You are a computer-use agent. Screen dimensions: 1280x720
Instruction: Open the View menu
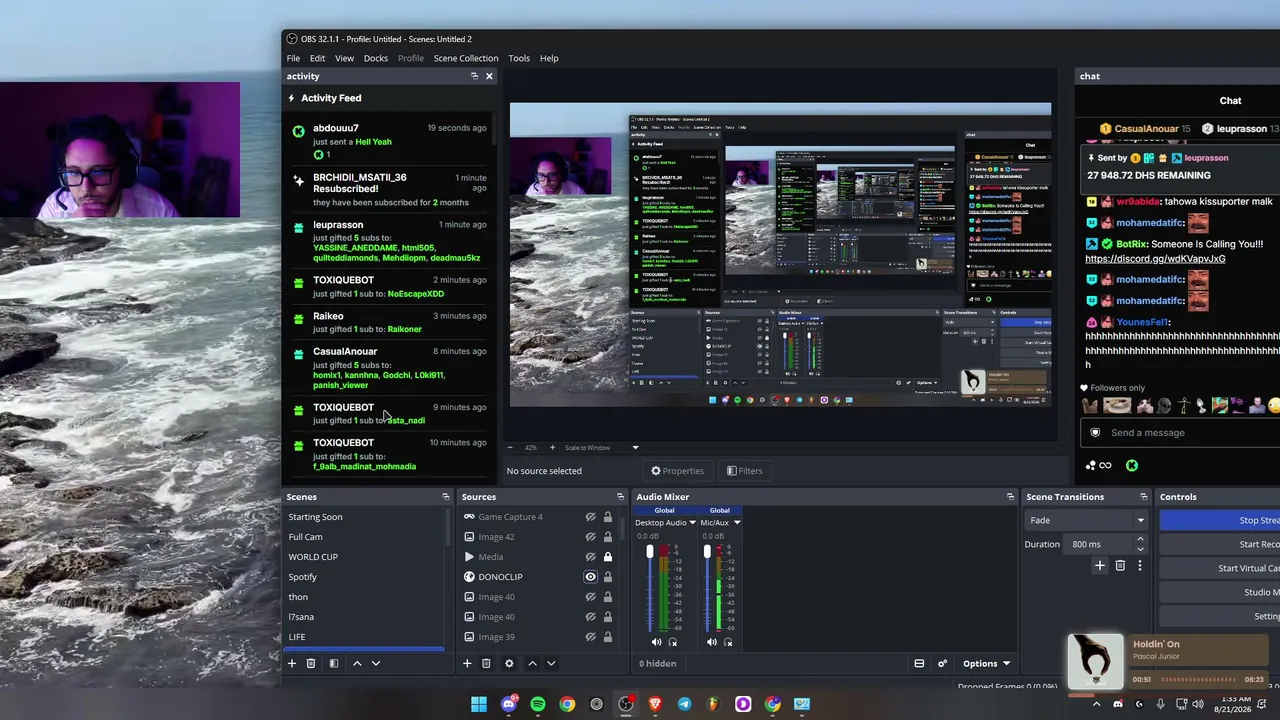(344, 58)
